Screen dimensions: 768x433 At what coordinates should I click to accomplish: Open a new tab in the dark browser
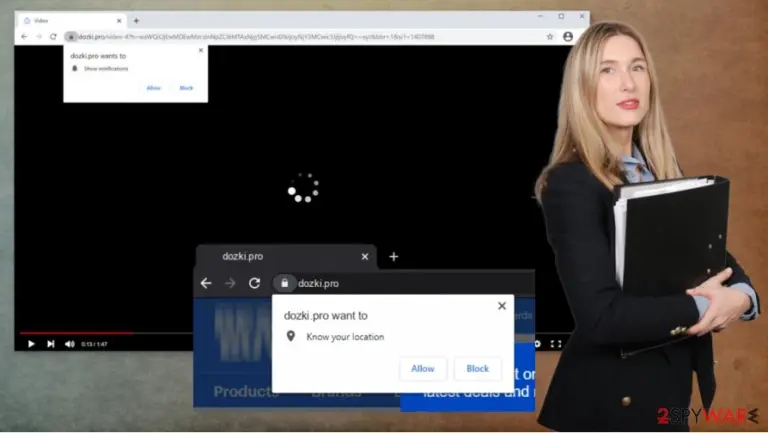coord(394,257)
